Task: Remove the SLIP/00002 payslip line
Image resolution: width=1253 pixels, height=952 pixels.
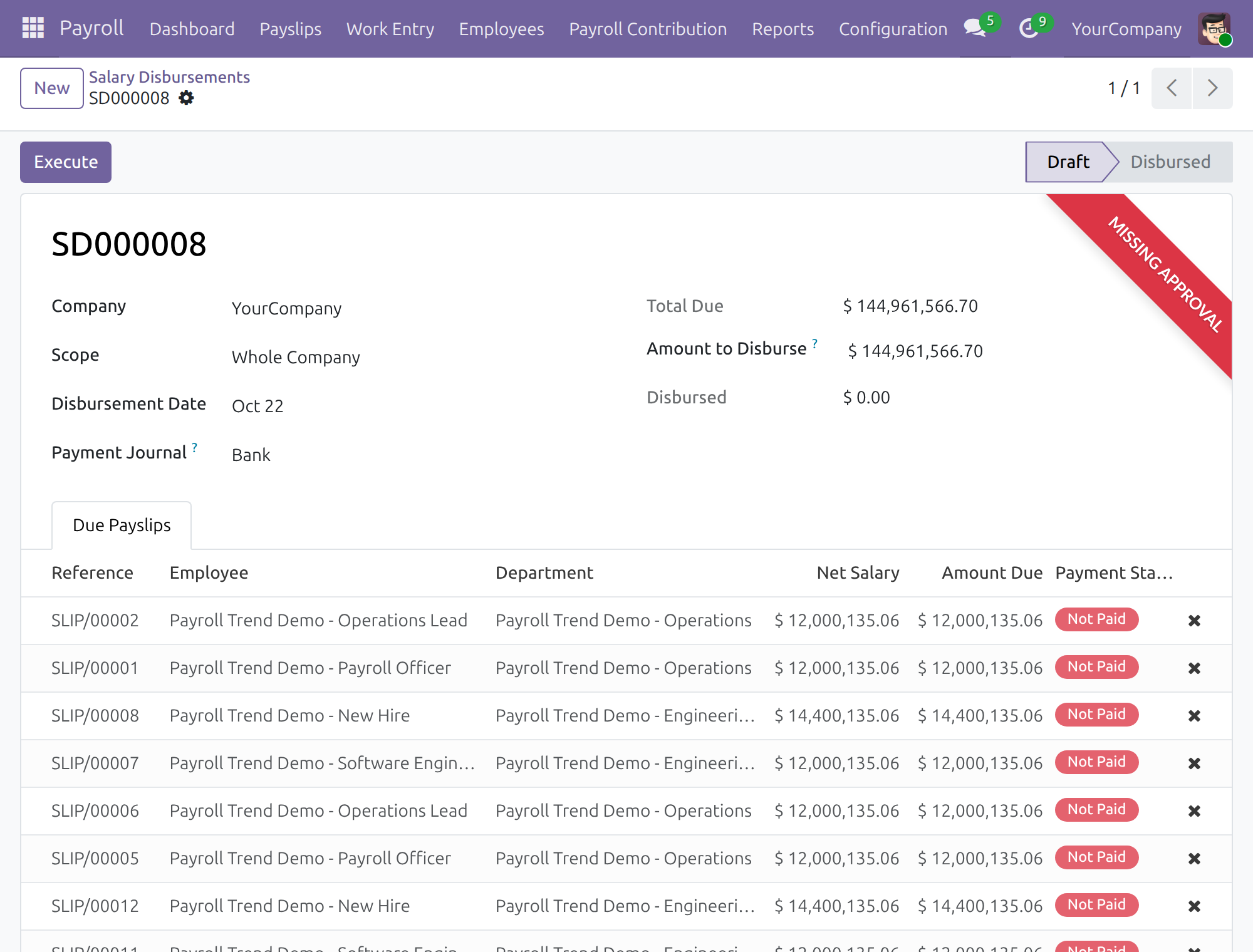Action: (1194, 621)
